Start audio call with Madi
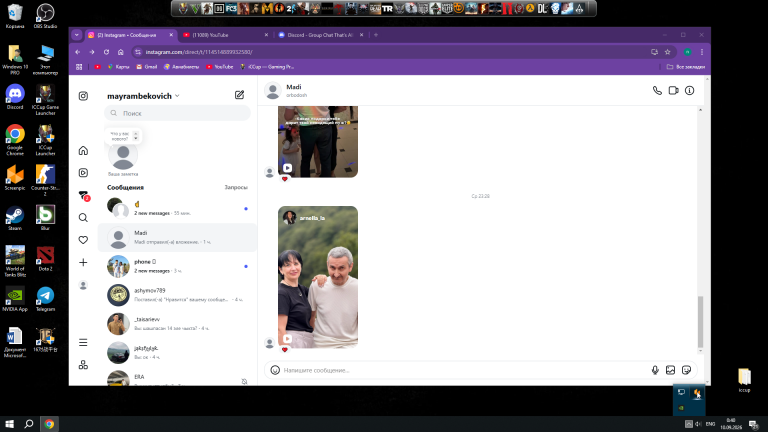This screenshot has height=432, width=768. [x=657, y=91]
